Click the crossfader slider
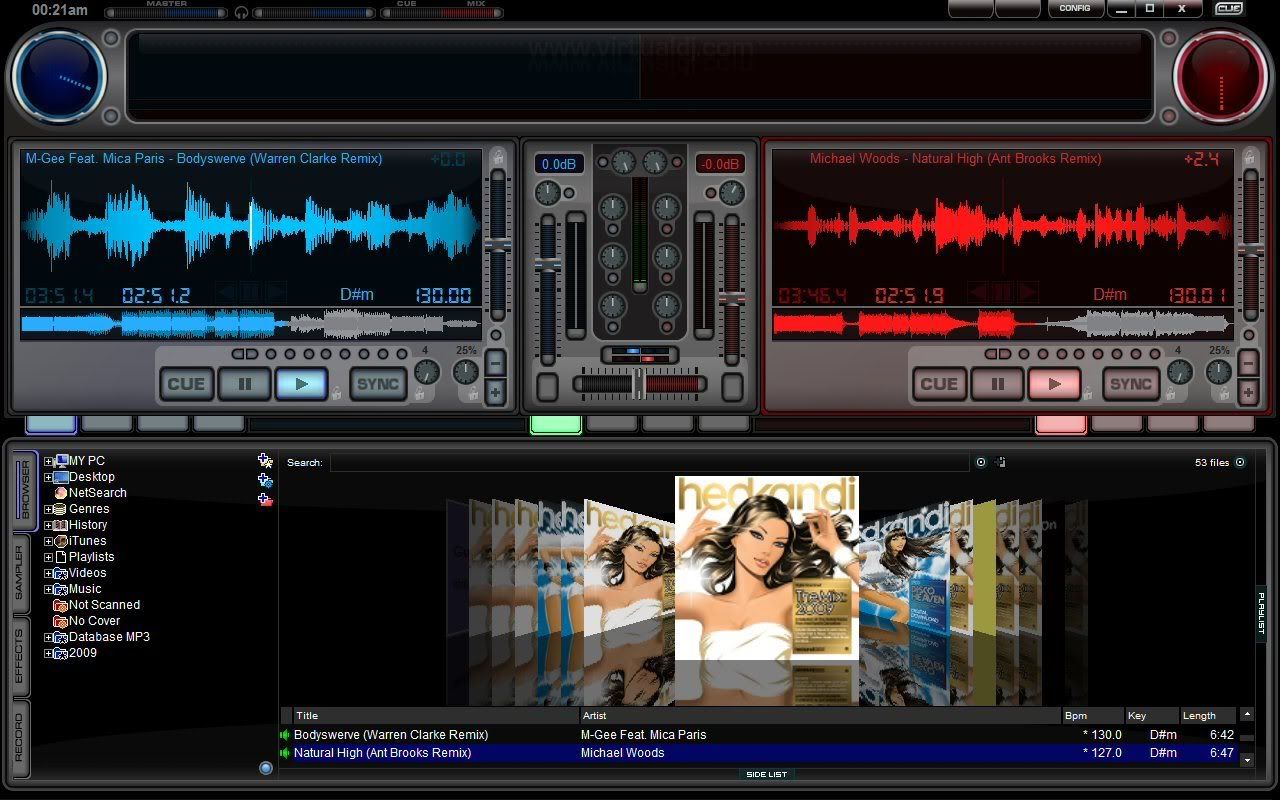 640,384
